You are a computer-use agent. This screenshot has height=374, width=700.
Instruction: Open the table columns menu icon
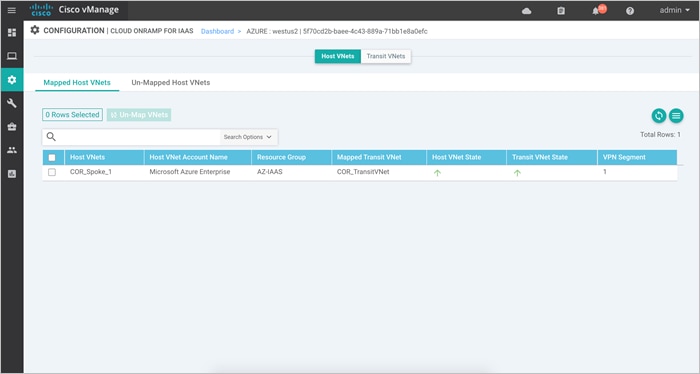pos(676,116)
